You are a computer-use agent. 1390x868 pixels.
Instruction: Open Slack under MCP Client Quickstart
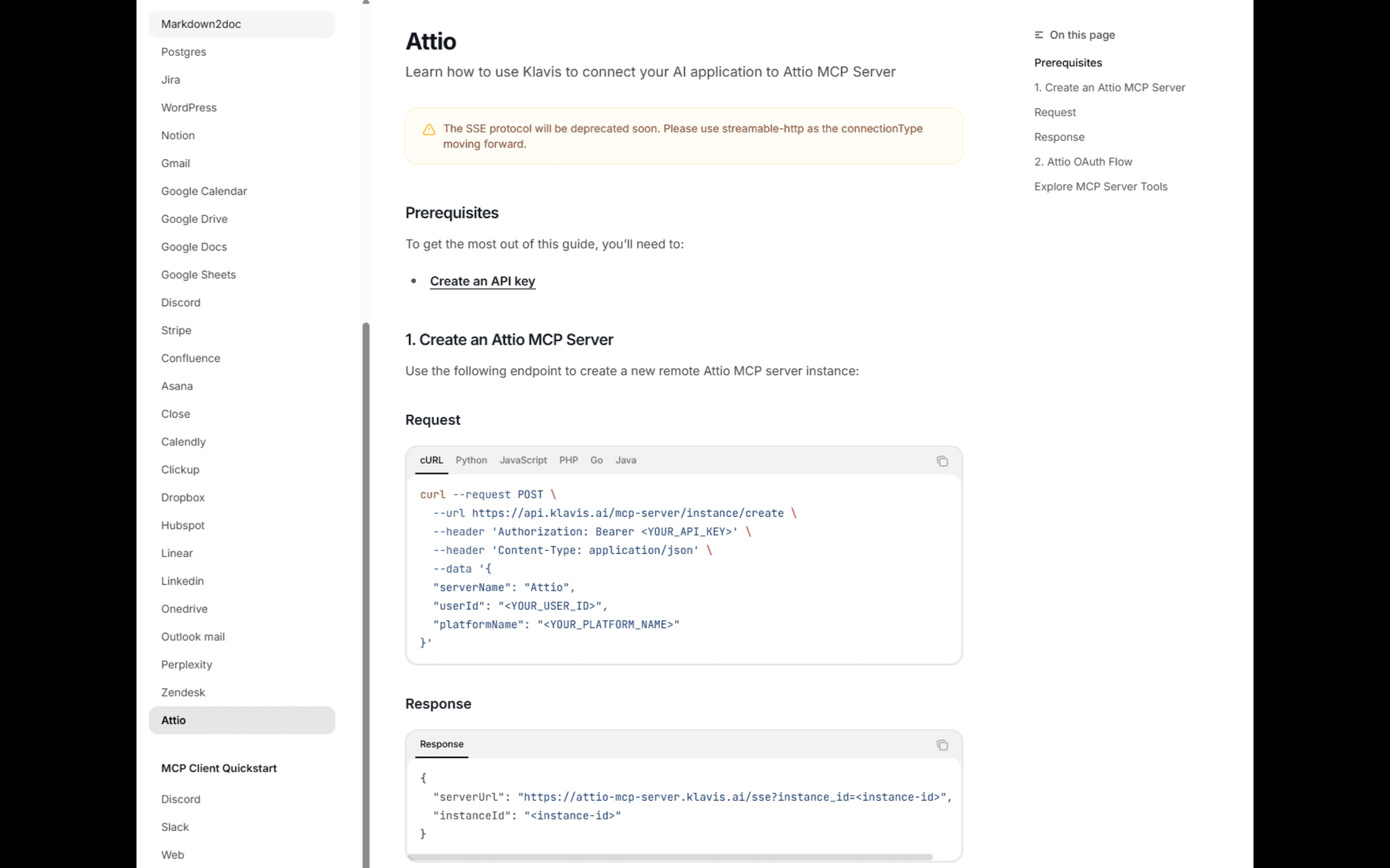pyautogui.click(x=175, y=827)
